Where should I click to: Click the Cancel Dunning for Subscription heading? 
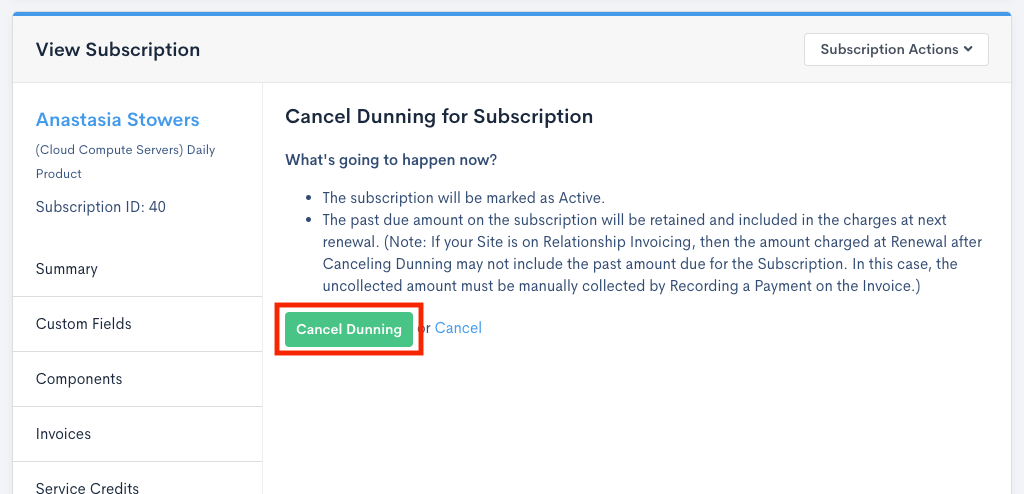(x=439, y=117)
